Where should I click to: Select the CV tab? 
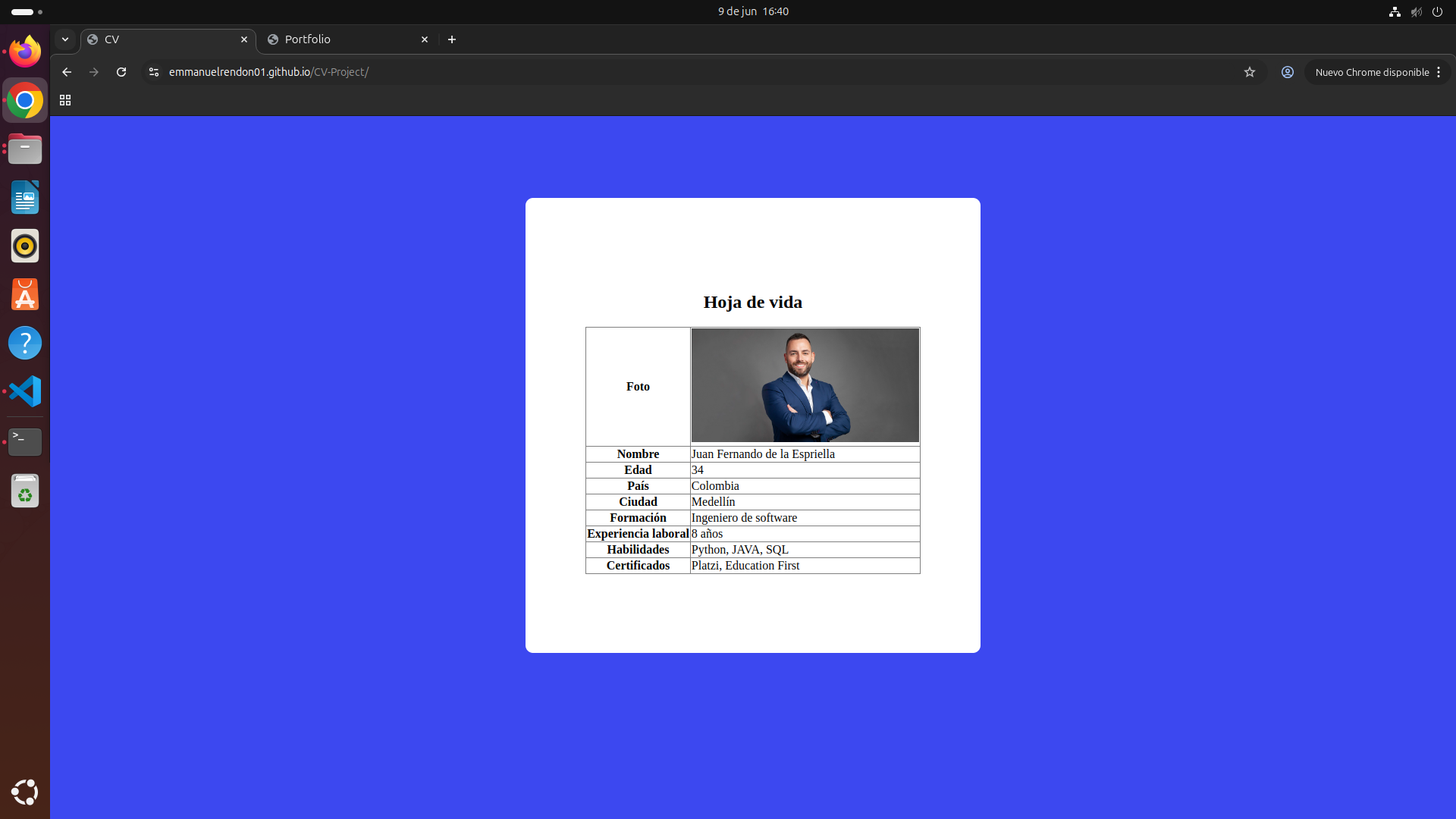pos(163,39)
